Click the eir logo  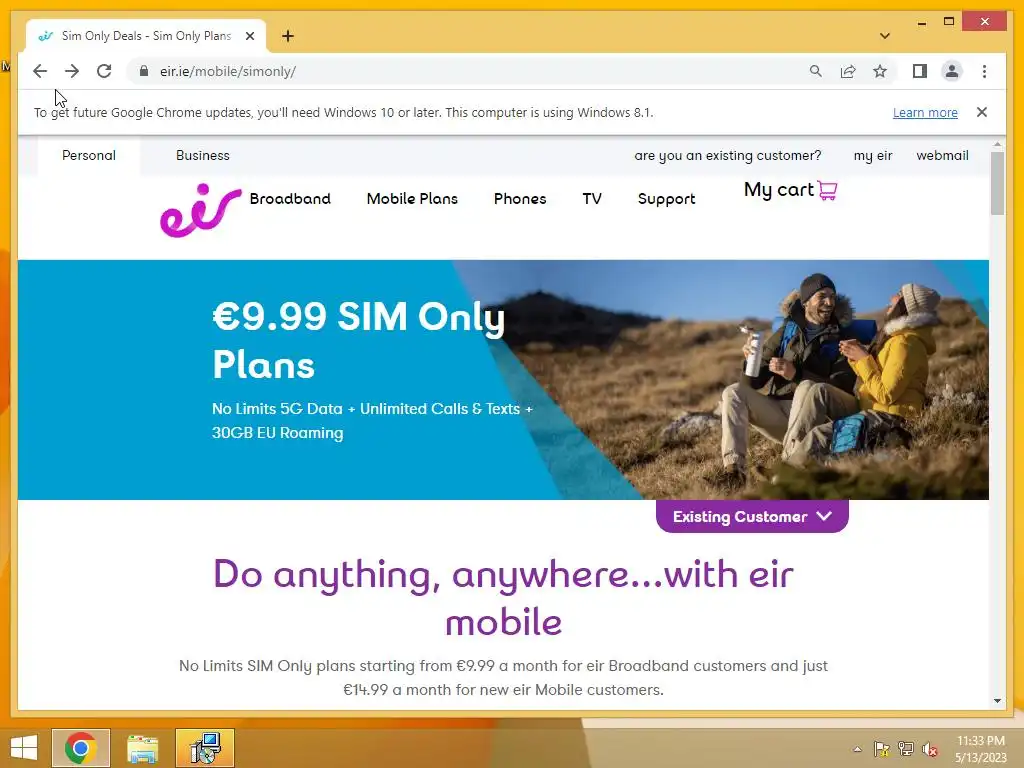pyautogui.click(x=200, y=210)
